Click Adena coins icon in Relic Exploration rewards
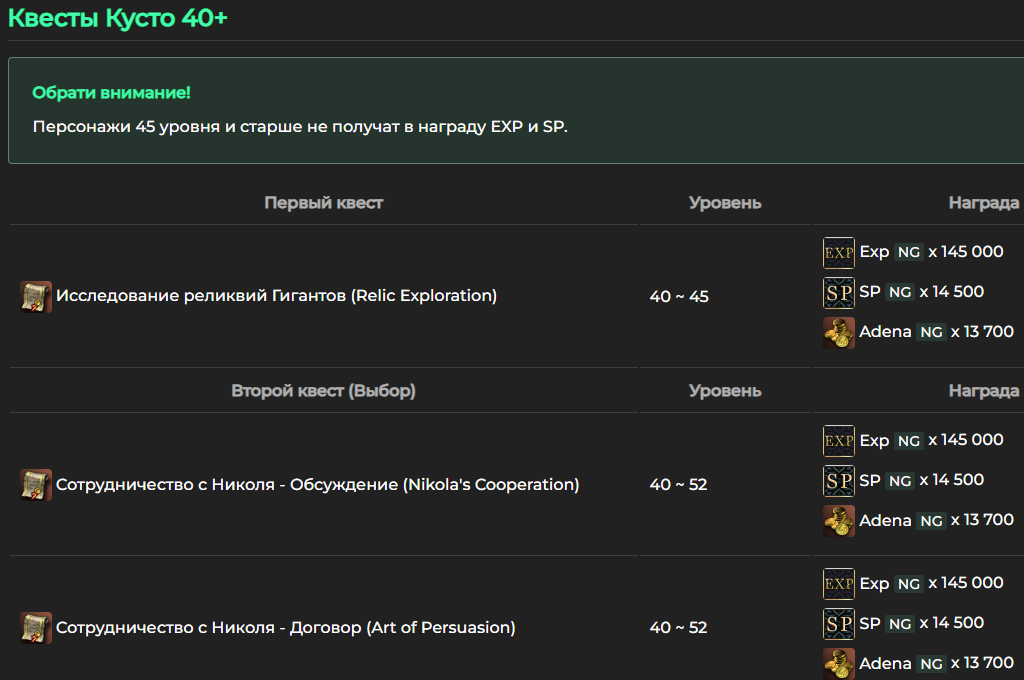 tap(839, 332)
